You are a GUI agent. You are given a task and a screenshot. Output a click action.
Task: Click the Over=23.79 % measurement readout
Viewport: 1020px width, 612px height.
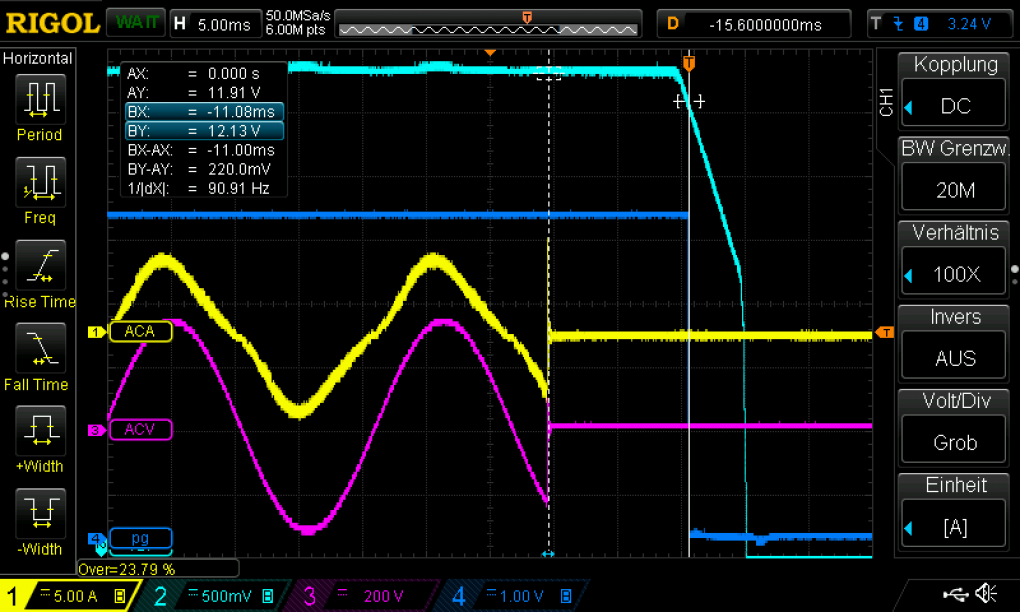127,569
